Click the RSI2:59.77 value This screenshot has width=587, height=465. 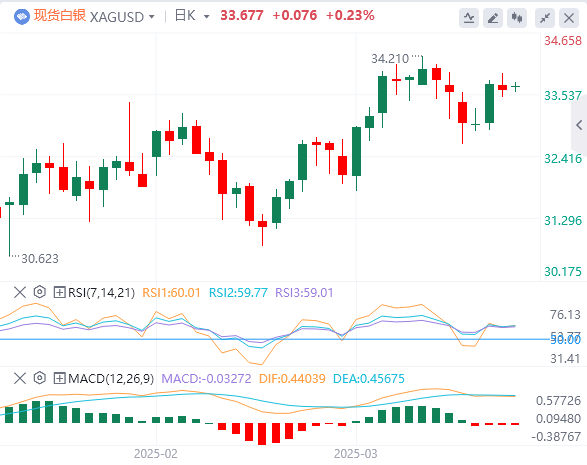(238, 293)
